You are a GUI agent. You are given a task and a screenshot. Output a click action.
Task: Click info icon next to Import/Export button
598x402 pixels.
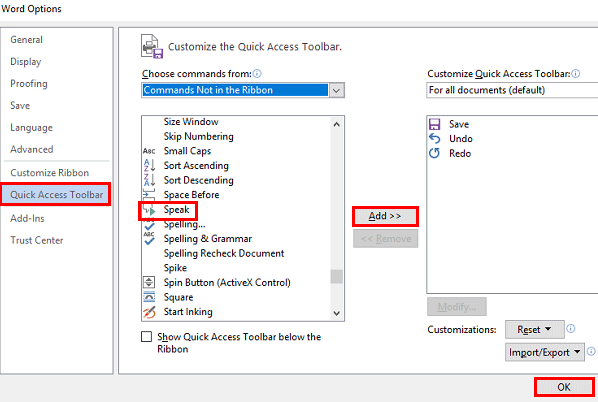coord(591,351)
